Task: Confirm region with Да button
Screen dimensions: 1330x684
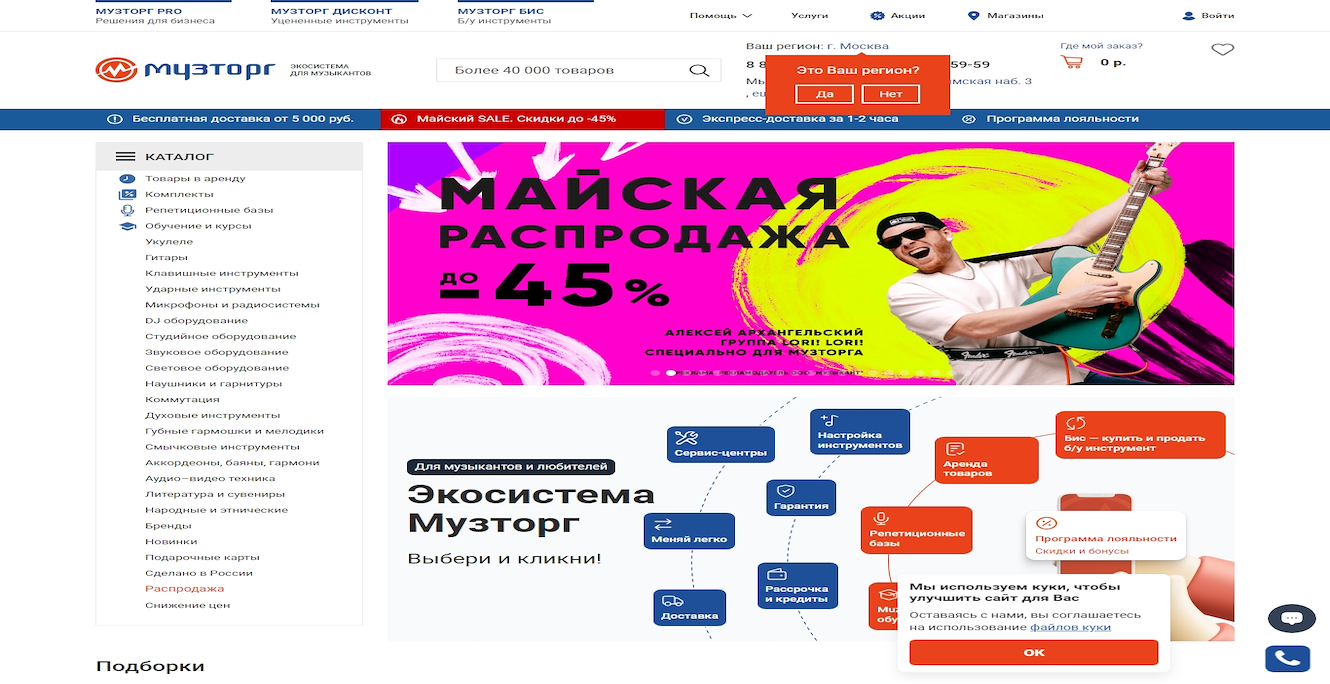Action: [825, 94]
